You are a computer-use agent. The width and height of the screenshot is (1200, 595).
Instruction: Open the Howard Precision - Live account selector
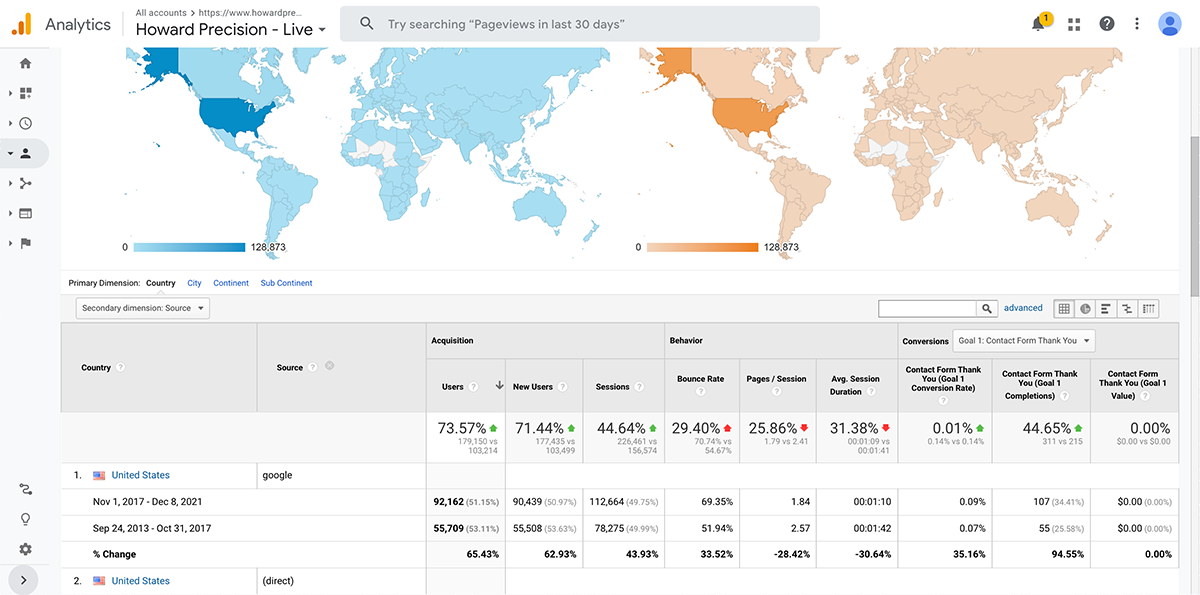[x=231, y=30]
